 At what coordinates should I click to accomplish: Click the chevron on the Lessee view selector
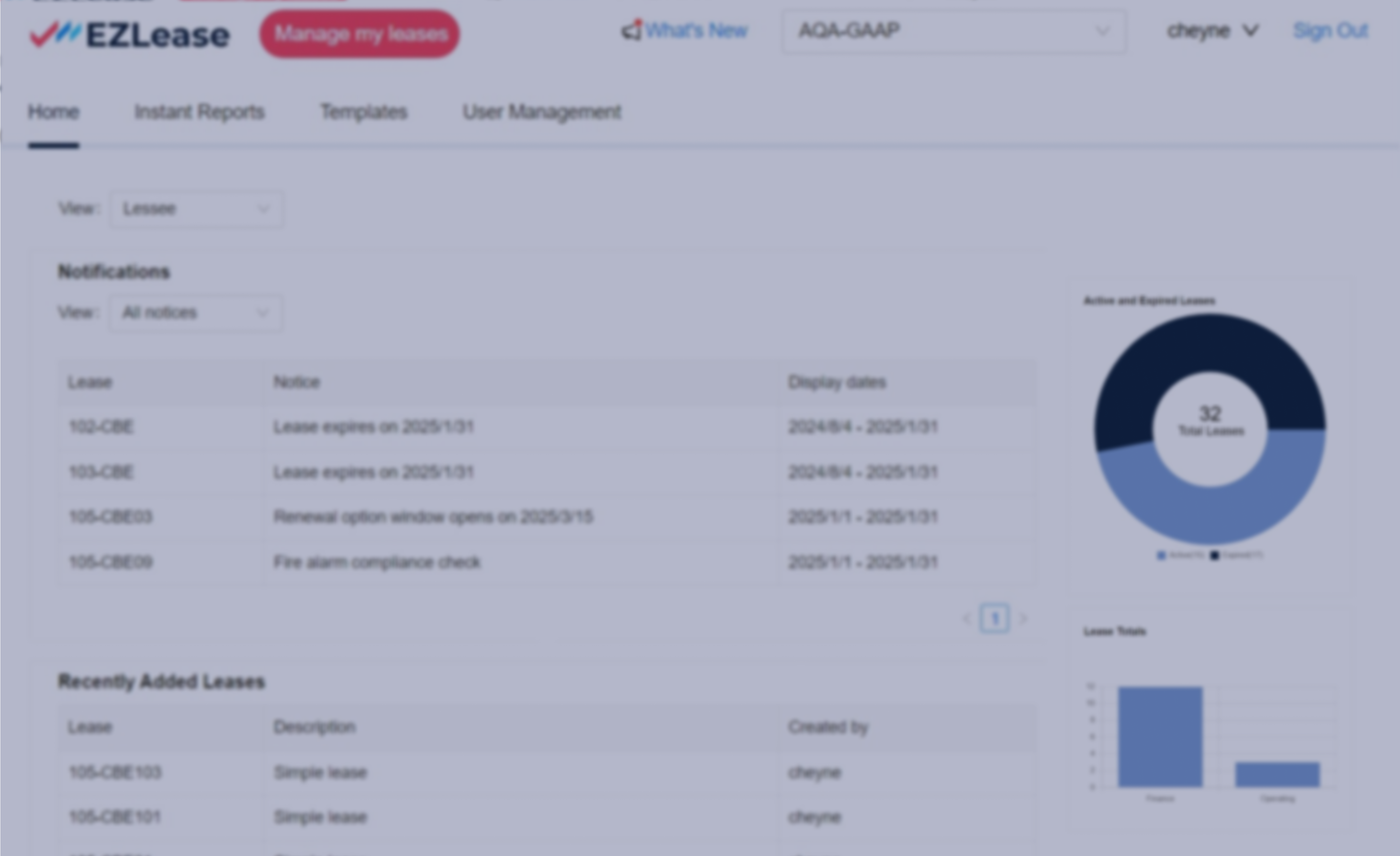263,209
